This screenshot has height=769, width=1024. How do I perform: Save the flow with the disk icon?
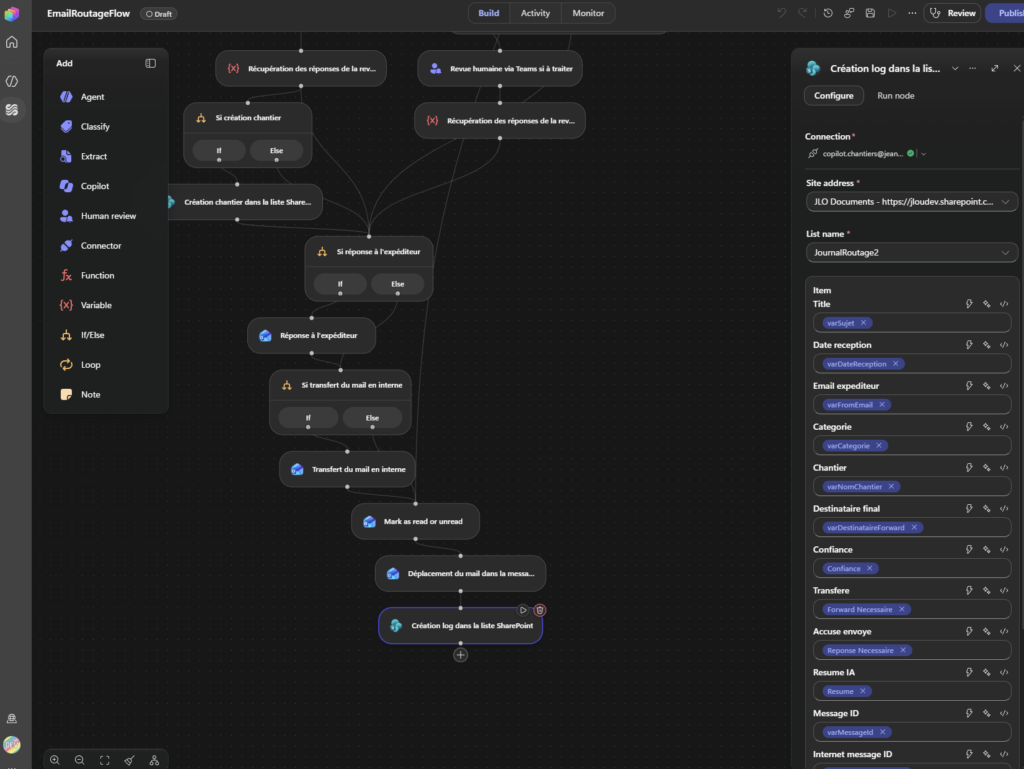click(x=870, y=13)
